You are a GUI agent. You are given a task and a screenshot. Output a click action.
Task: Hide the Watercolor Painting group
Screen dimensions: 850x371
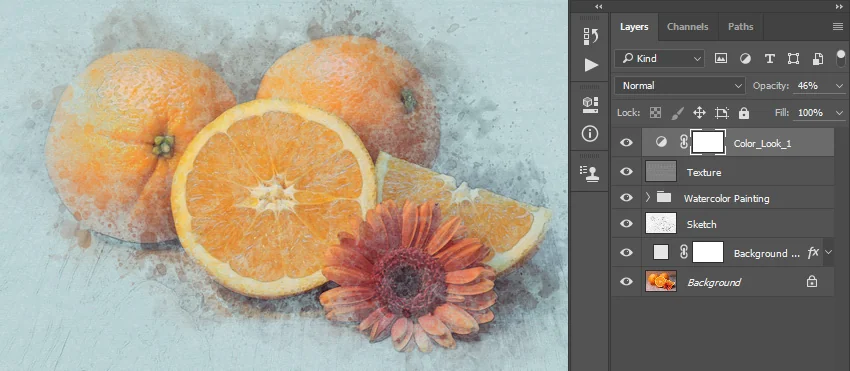point(626,197)
